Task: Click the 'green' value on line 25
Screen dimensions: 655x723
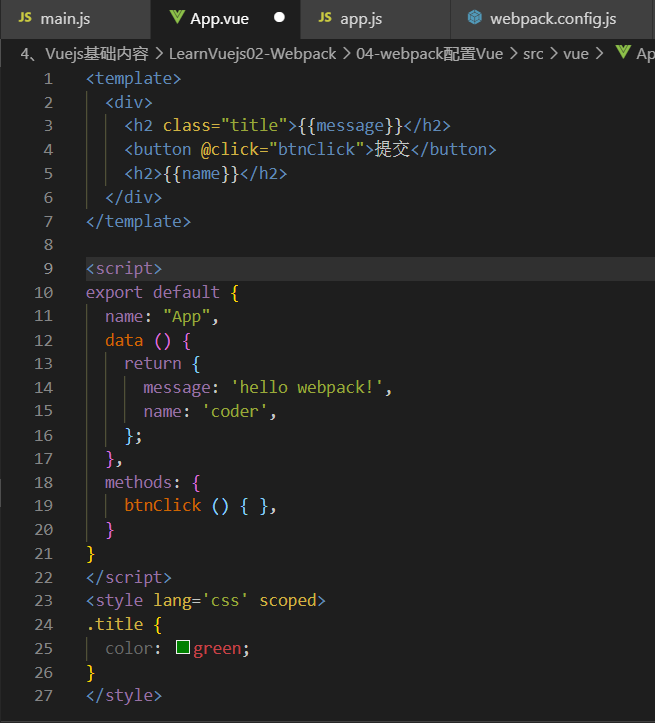Action: 217,649
